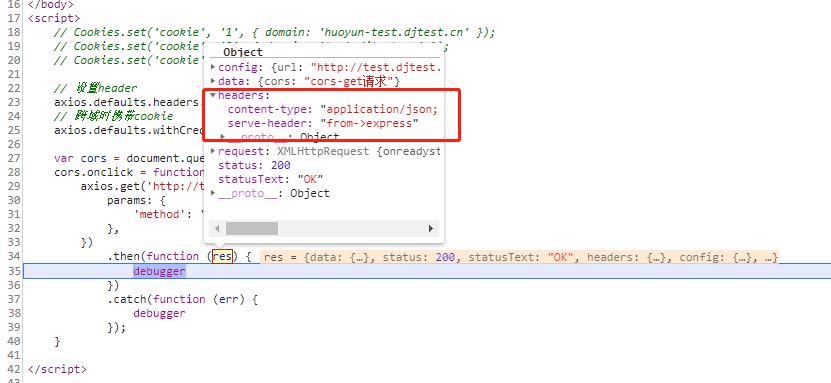Click the tooltip scrollbar left arrow
Viewport: 831px width, 383px height.
tap(216, 229)
